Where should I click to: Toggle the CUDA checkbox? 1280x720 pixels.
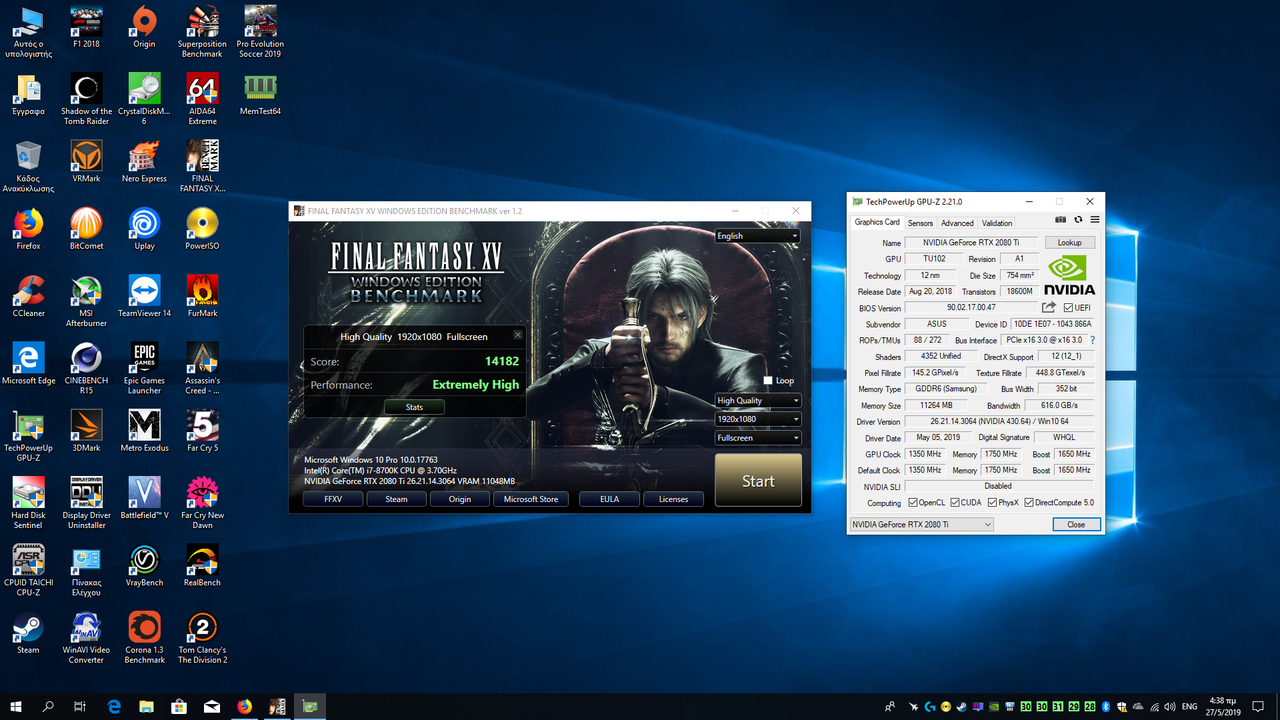click(954, 502)
